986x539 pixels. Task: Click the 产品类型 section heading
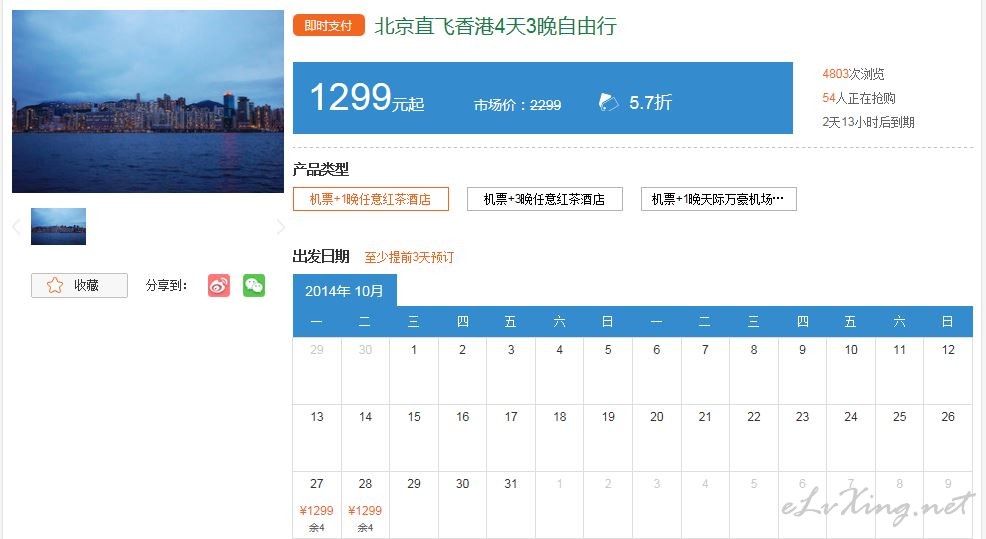(x=321, y=169)
